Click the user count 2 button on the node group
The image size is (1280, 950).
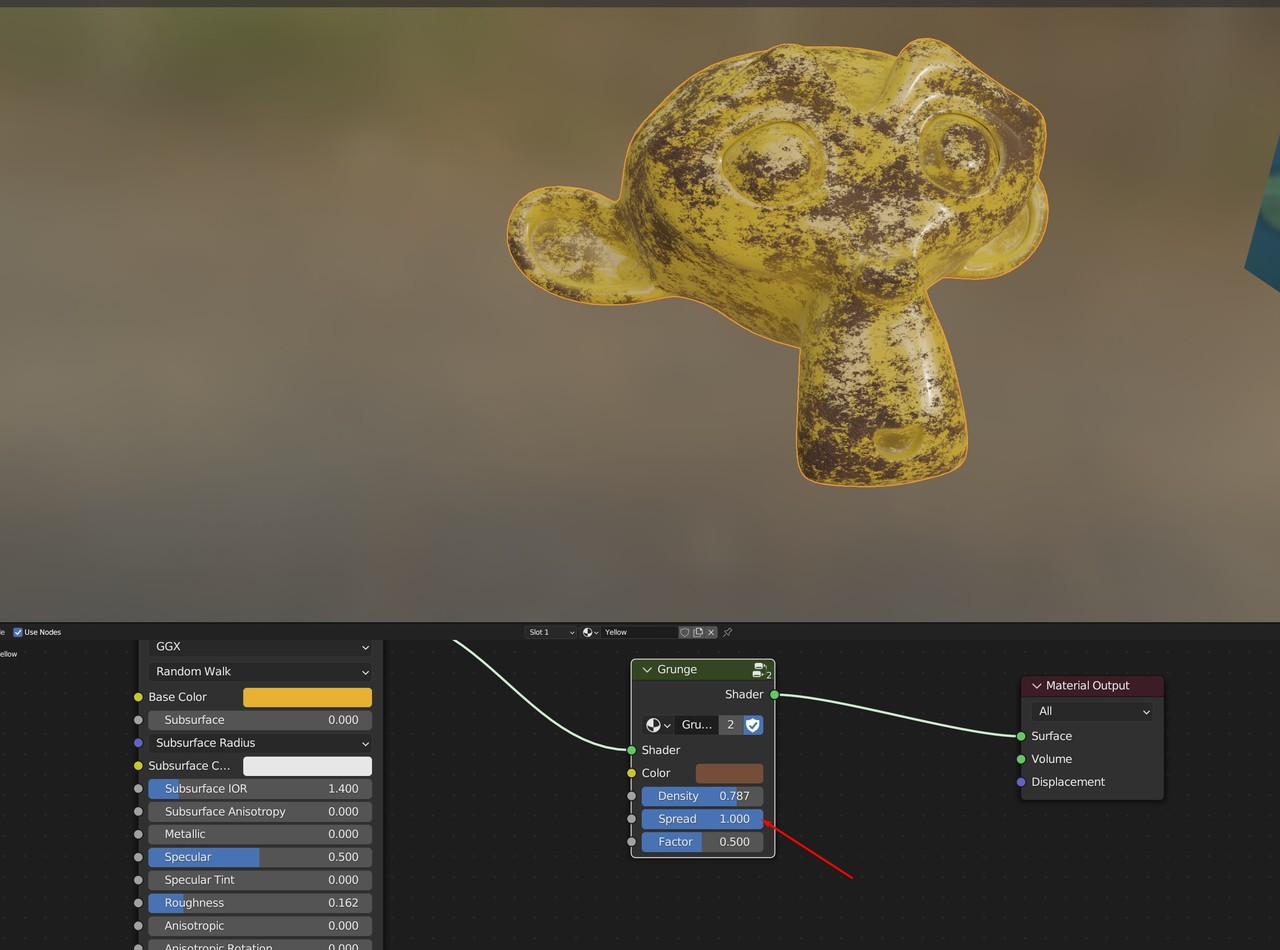tap(729, 725)
